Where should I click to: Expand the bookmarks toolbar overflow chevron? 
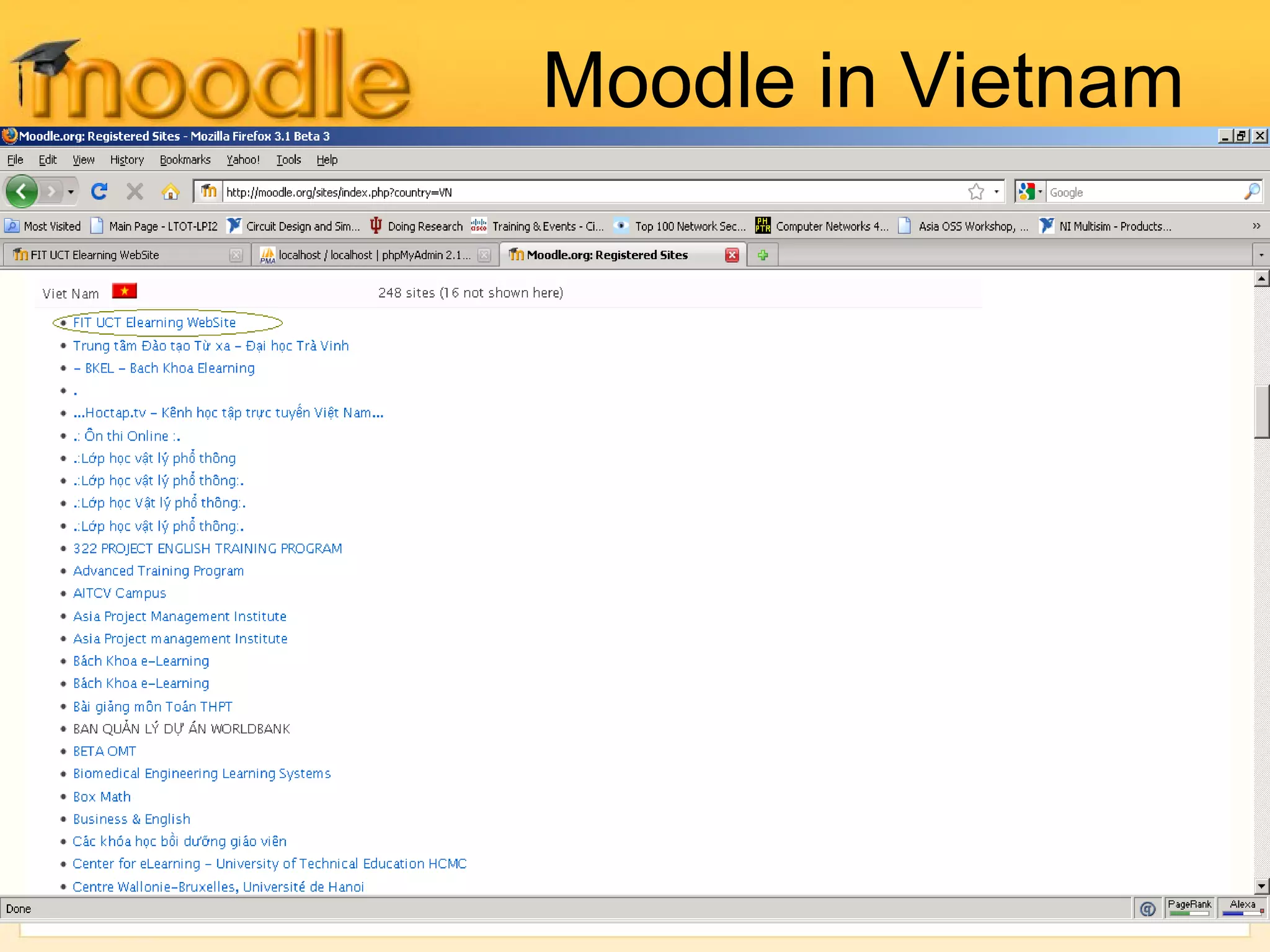[1256, 226]
